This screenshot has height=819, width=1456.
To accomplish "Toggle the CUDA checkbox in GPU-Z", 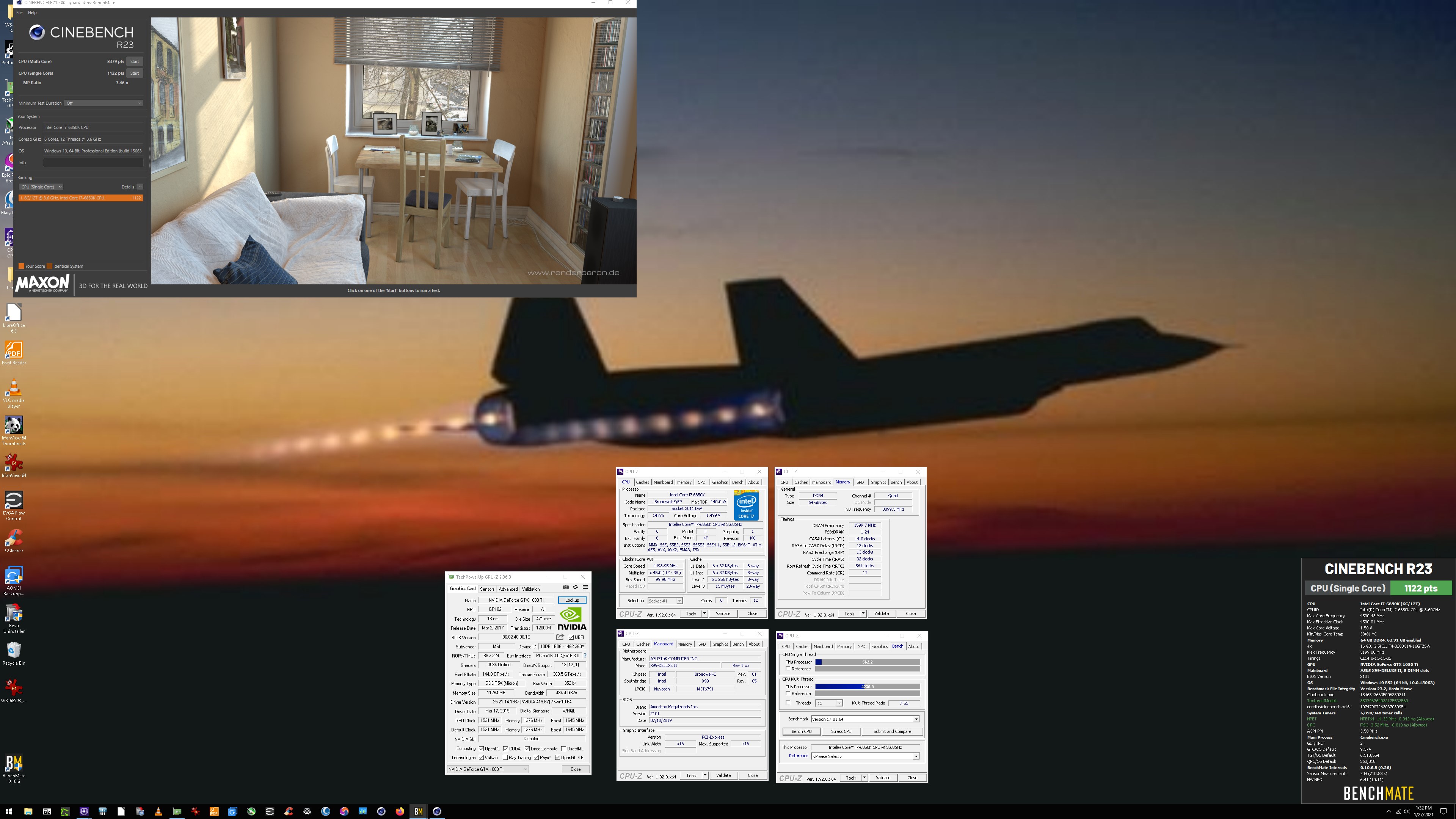I will point(505,748).
